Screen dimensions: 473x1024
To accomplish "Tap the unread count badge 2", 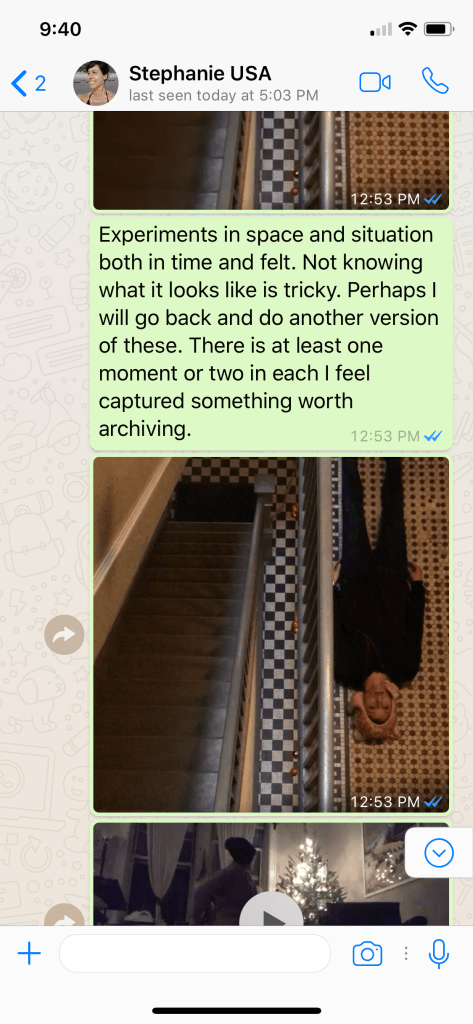I will pos(41,84).
